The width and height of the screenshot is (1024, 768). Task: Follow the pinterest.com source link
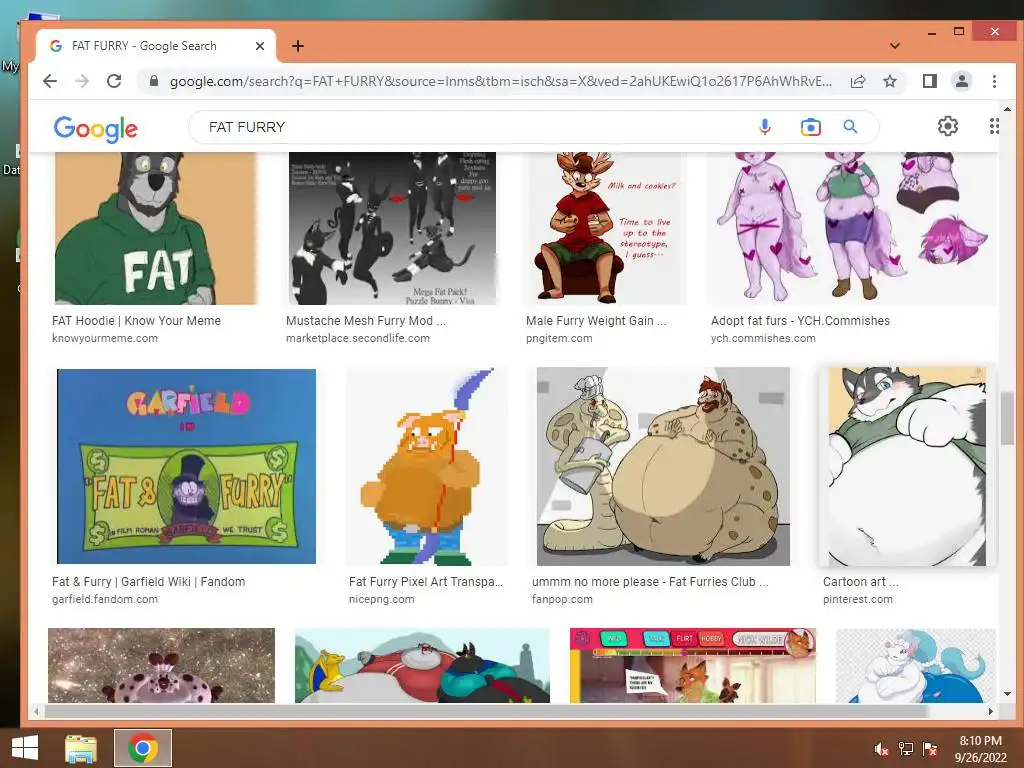[x=857, y=600]
